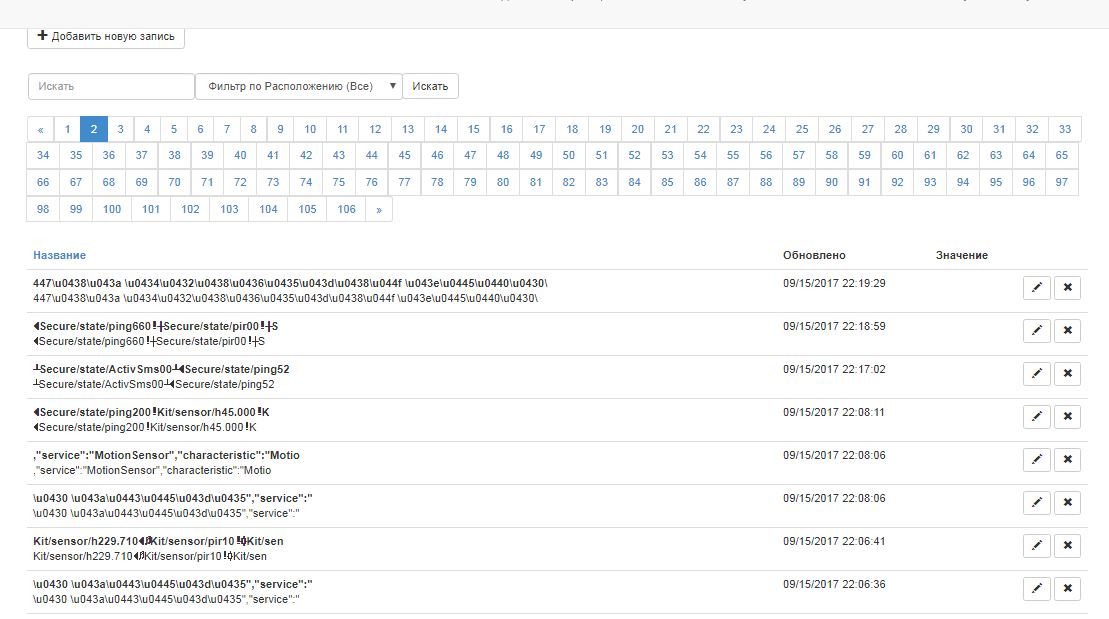Jump to last page 106
This screenshot has height=619, width=1109.
347,210
